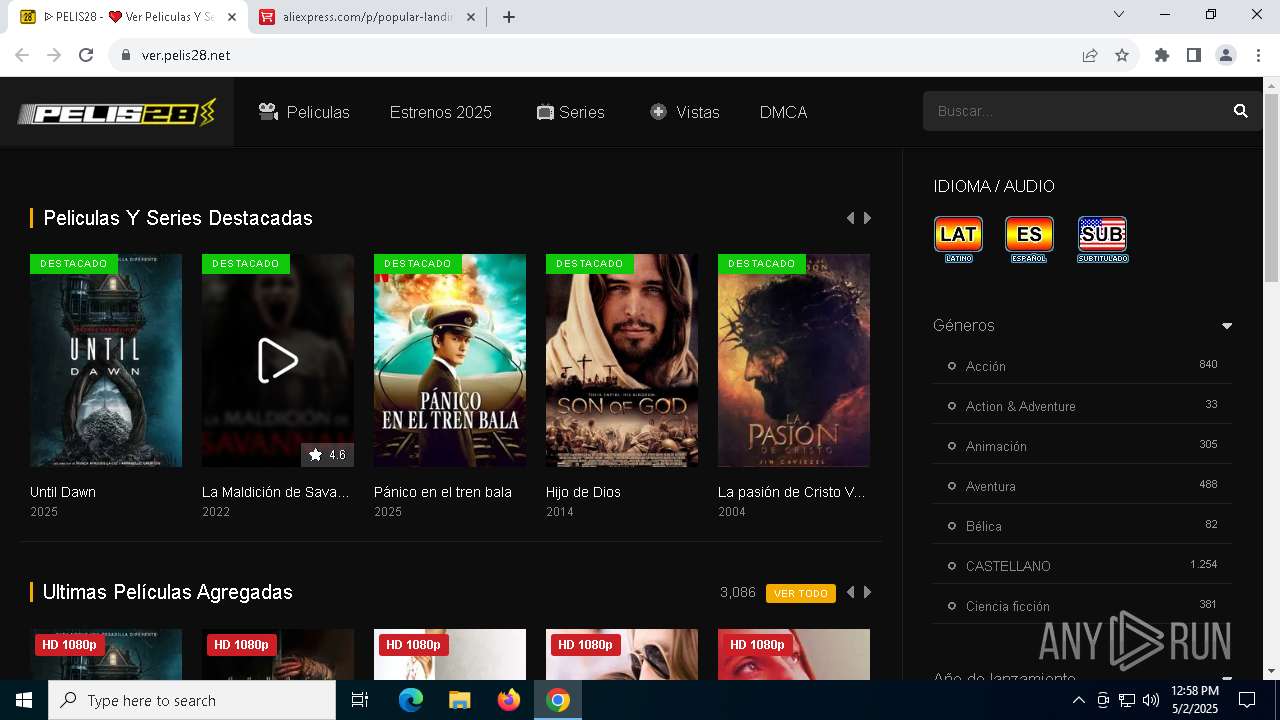This screenshot has width=1280, height=720.
Task: Go back in the browser
Action: [x=22, y=55]
